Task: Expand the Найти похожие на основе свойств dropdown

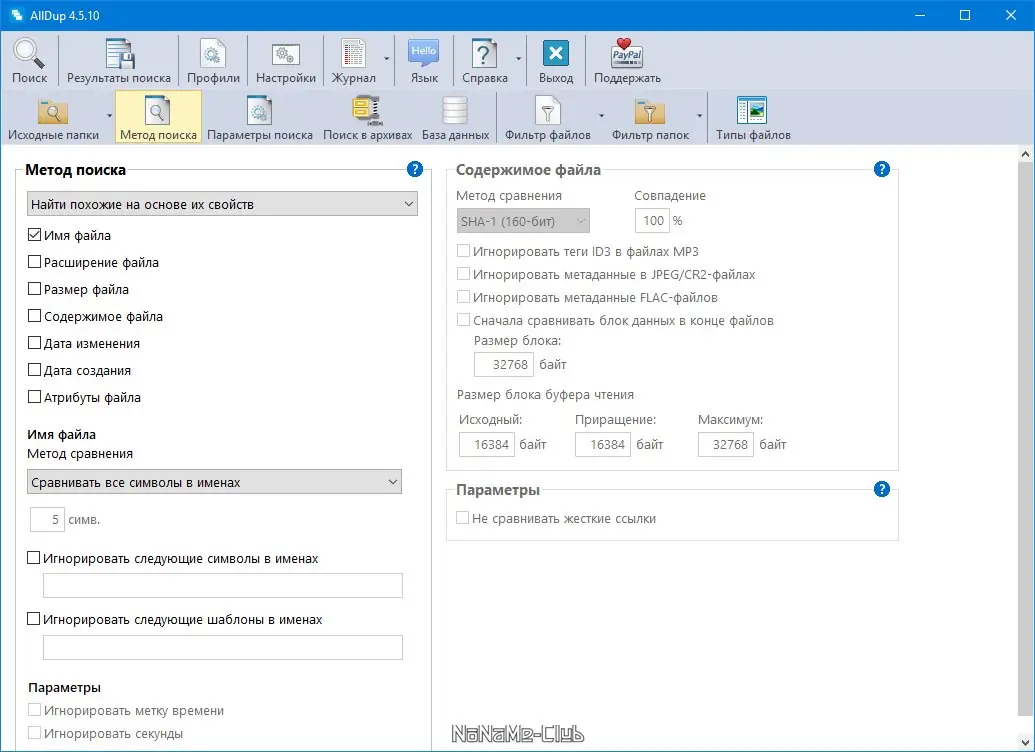Action: (x=222, y=204)
